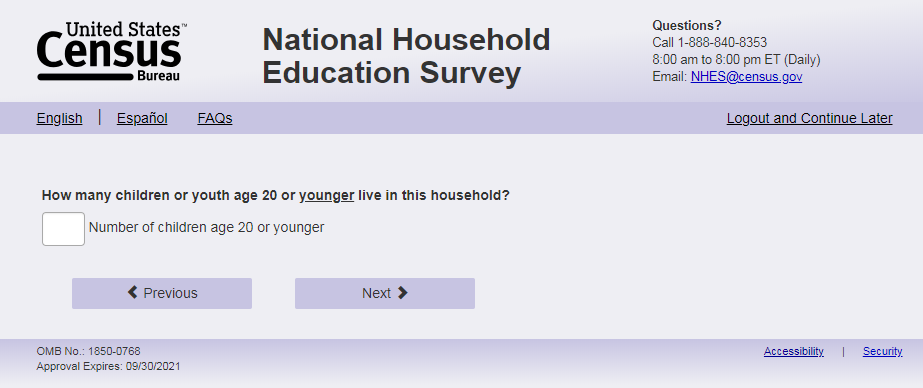Click the left chevron icon on Previous

(x=132, y=293)
